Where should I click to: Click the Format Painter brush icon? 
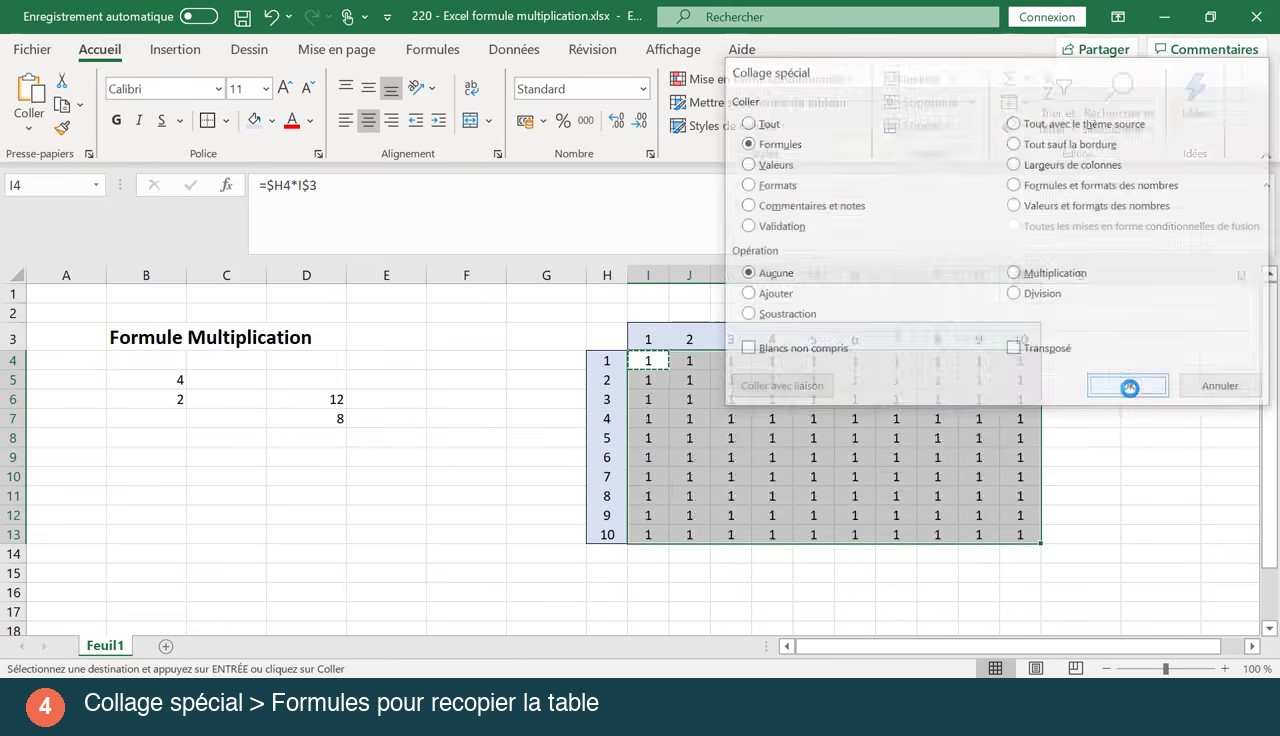[62, 128]
